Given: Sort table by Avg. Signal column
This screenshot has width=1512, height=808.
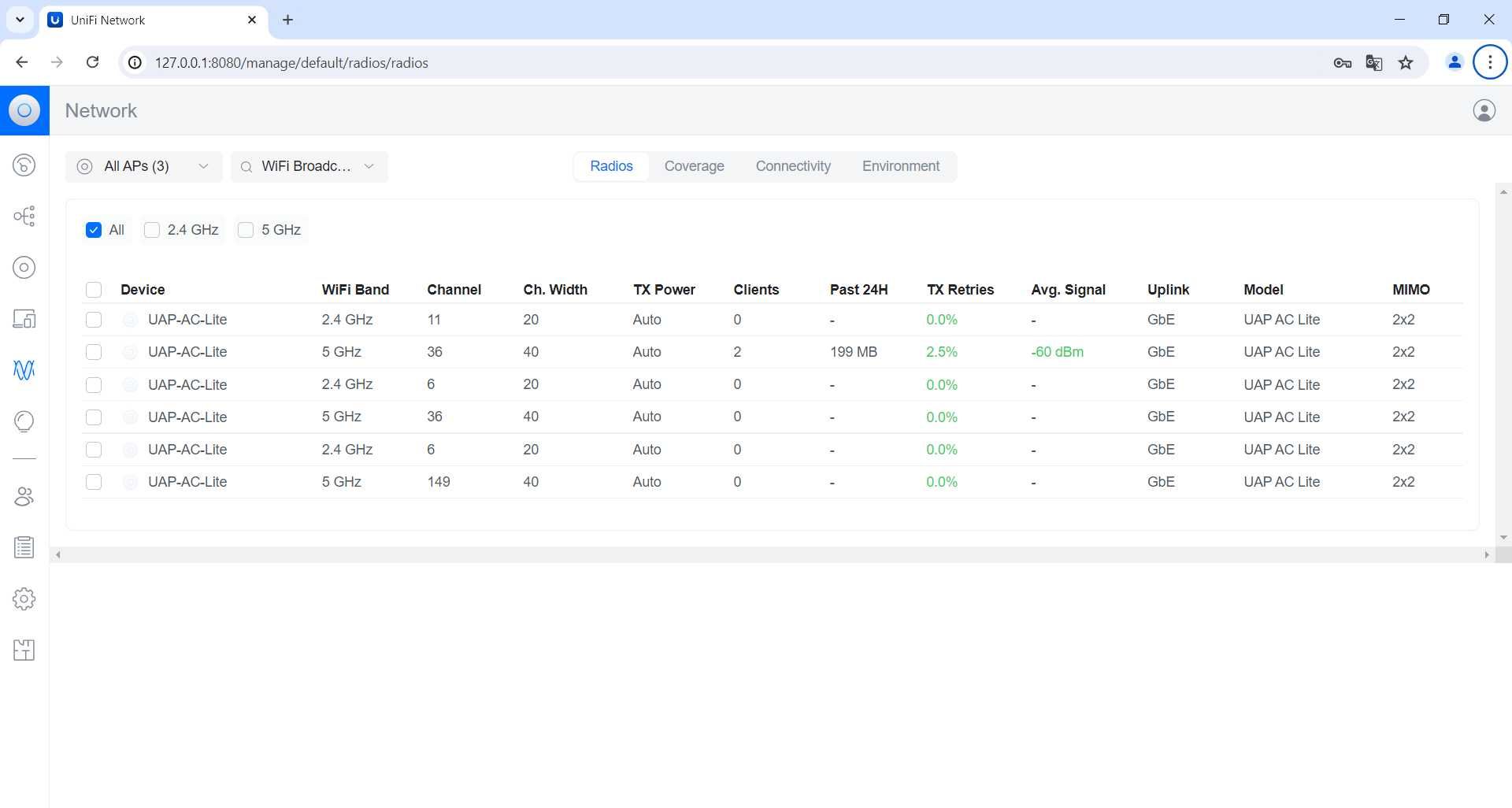Looking at the screenshot, I should pyautogui.click(x=1068, y=290).
